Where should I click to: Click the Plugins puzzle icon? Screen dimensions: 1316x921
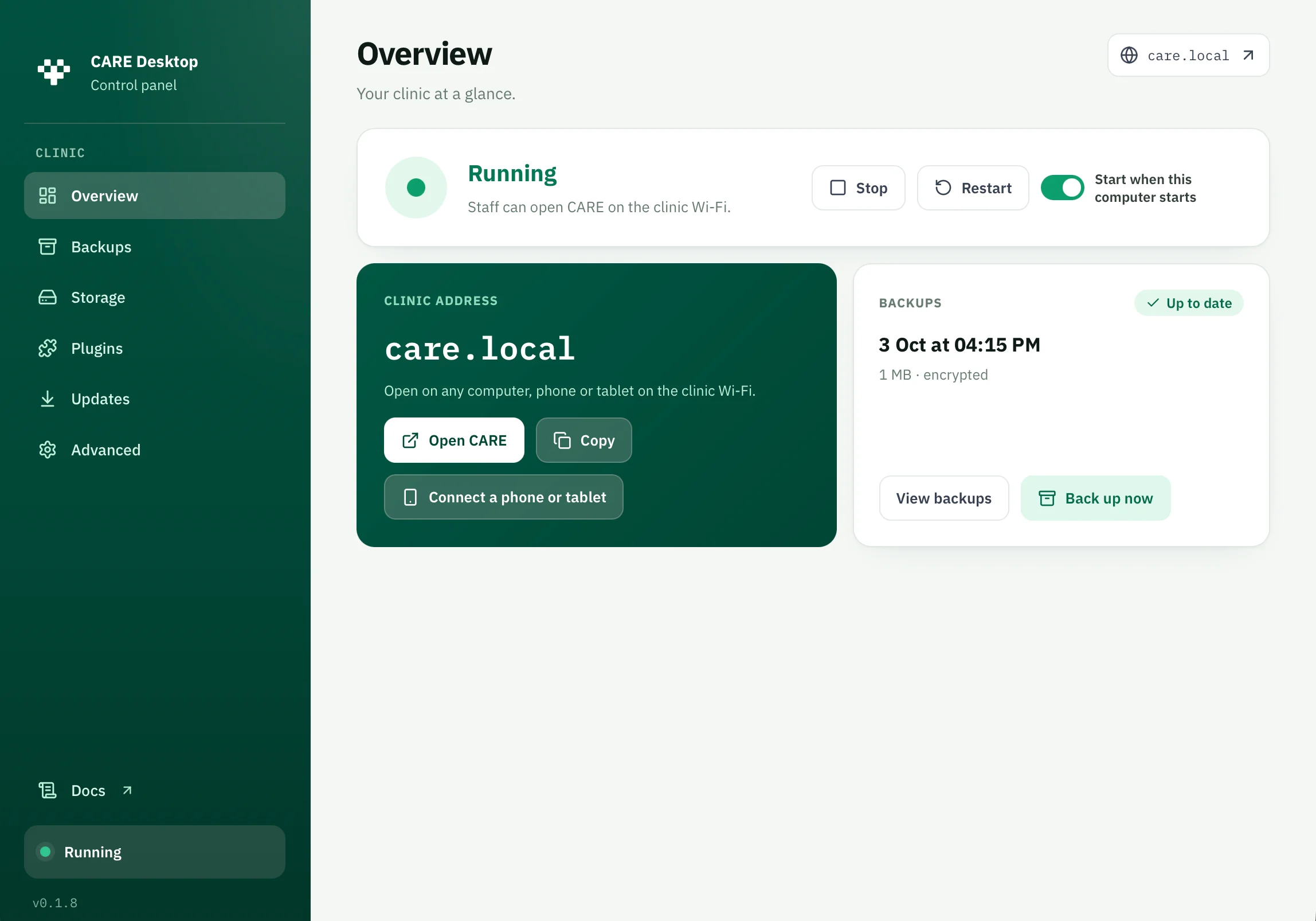[x=48, y=348]
